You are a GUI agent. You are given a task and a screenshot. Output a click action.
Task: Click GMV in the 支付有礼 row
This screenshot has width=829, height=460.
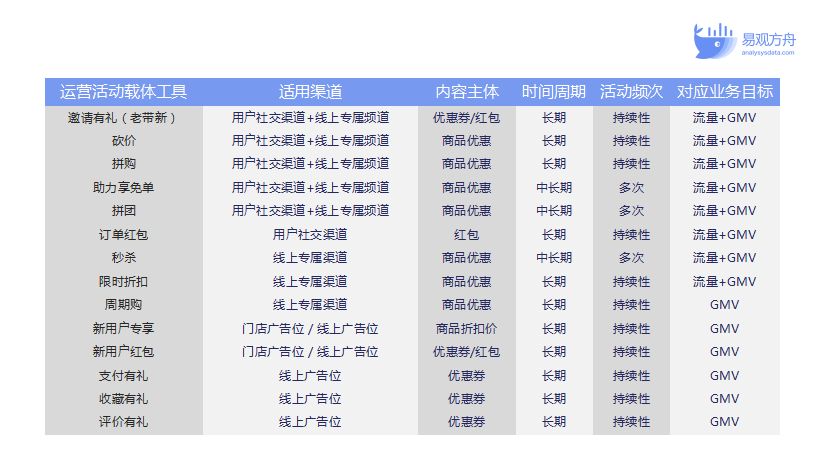725,376
